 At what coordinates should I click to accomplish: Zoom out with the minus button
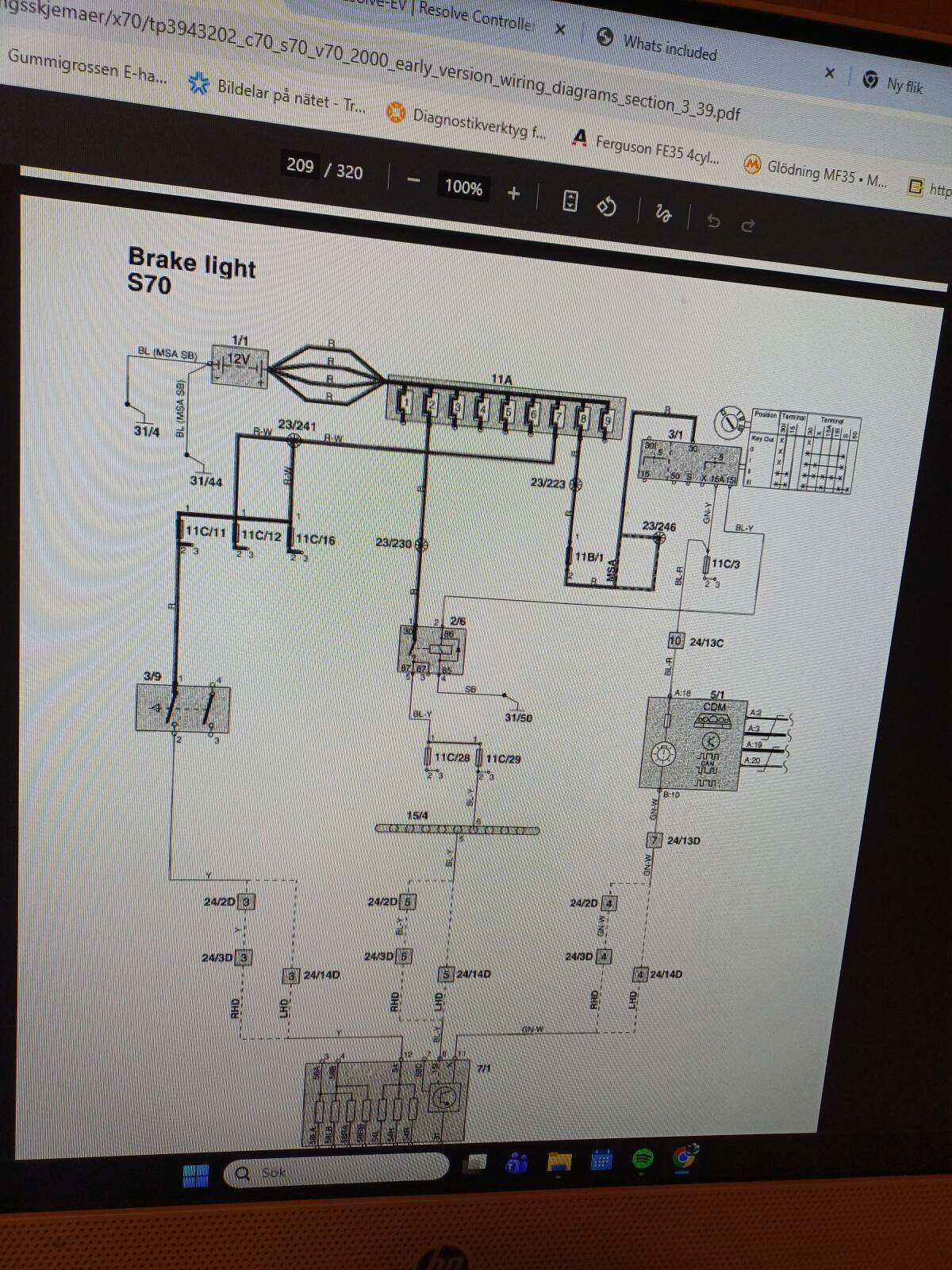tap(413, 180)
